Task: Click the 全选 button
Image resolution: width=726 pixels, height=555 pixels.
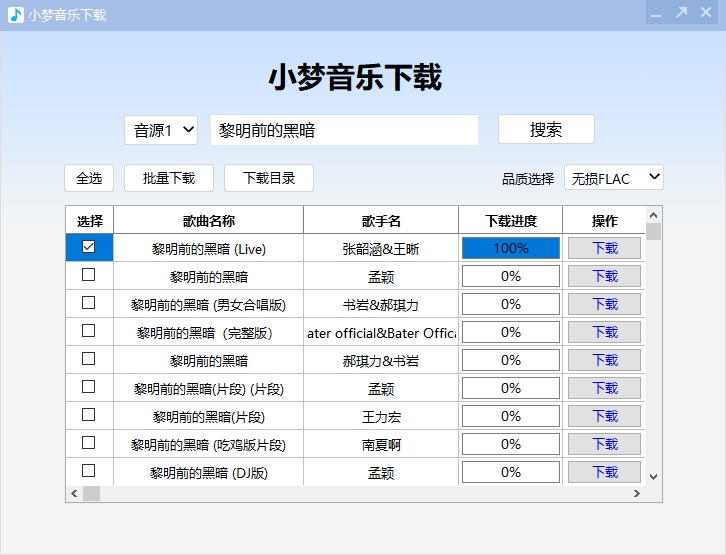Action: (x=89, y=178)
